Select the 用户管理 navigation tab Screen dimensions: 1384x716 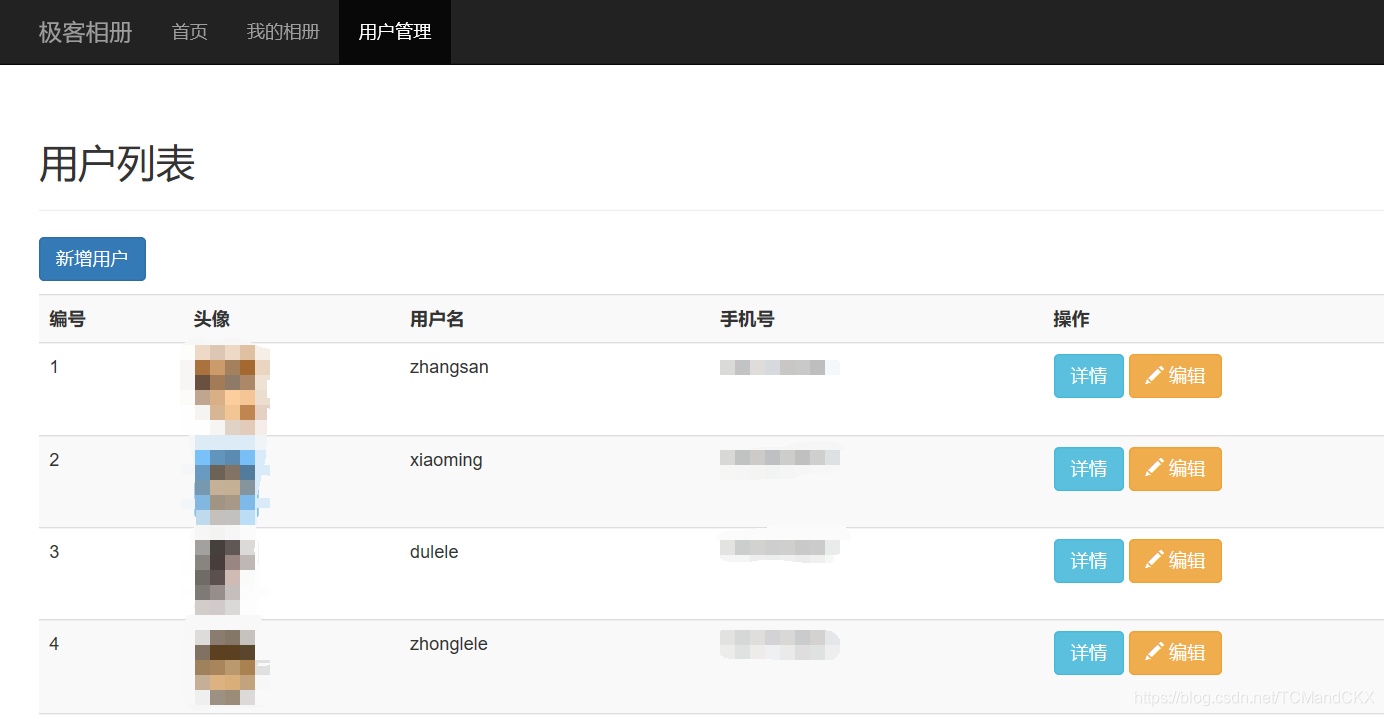(395, 32)
